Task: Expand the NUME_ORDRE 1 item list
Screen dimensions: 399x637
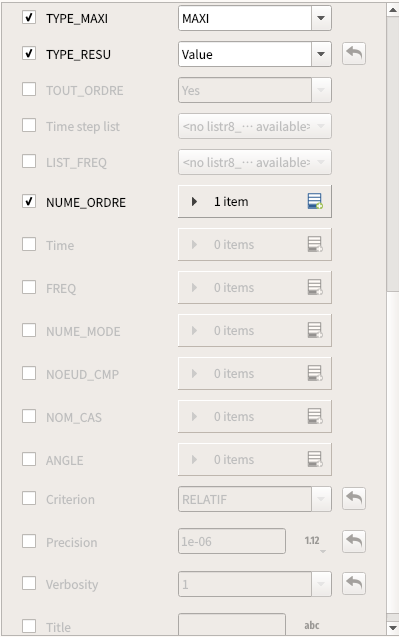Action: coord(194,202)
